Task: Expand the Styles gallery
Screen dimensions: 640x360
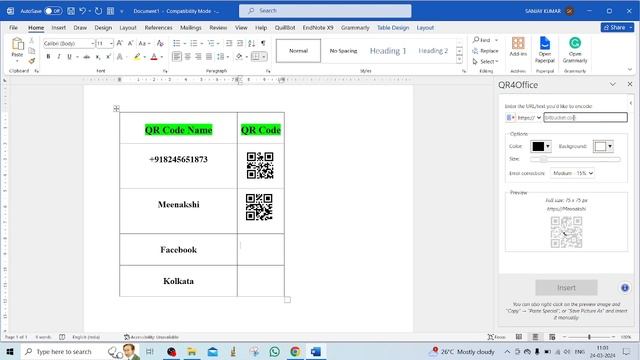Action: 459,60
